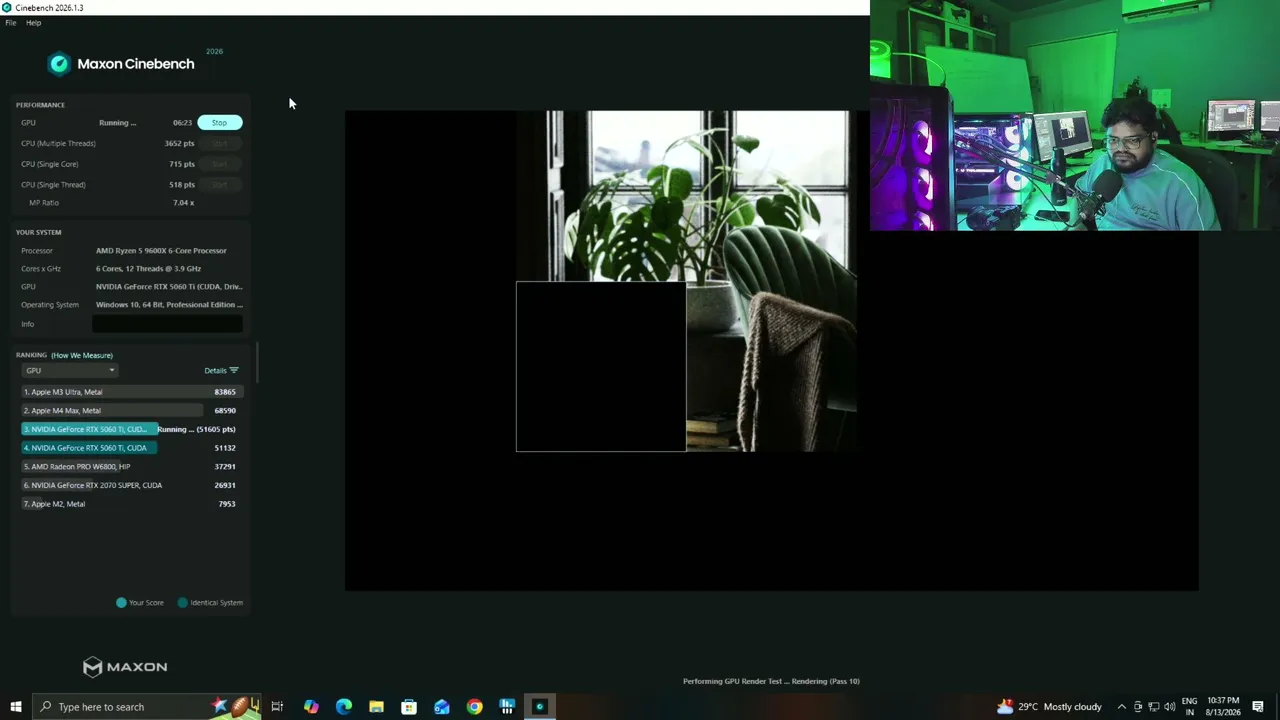Click the Windows 10 operating system value
Image resolution: width=1280 pixels, height=720 pixels.
pyautogui.click(x=169, y=305)
